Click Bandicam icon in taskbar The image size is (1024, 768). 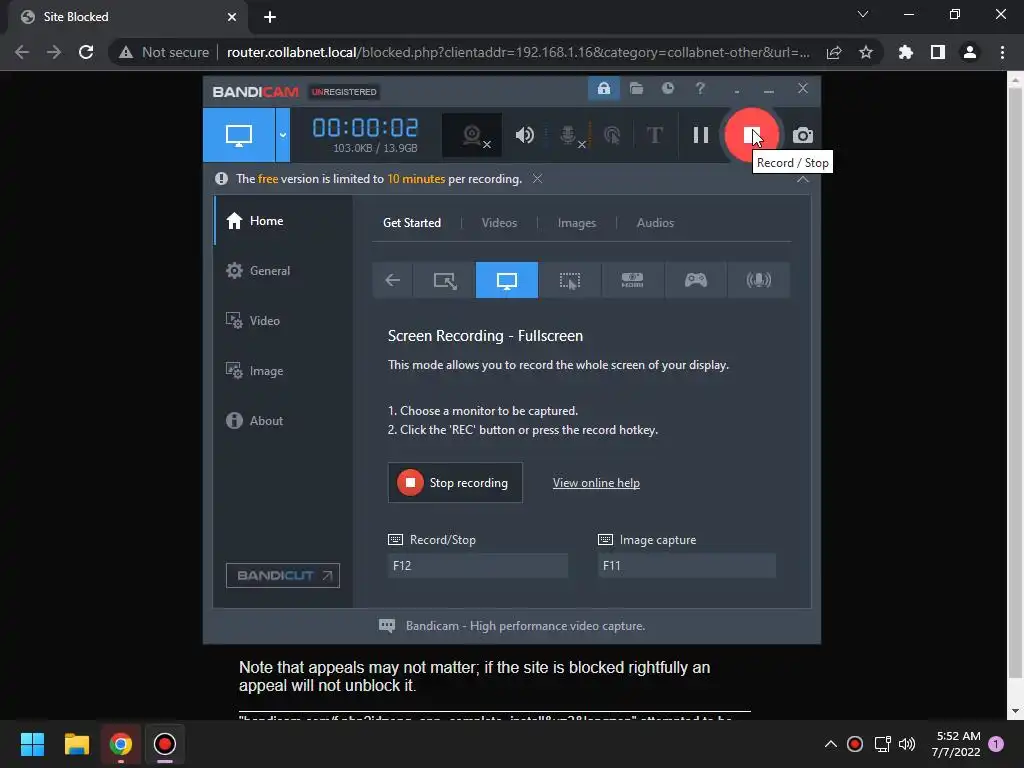pyautogui.click(x=165, y=744)
